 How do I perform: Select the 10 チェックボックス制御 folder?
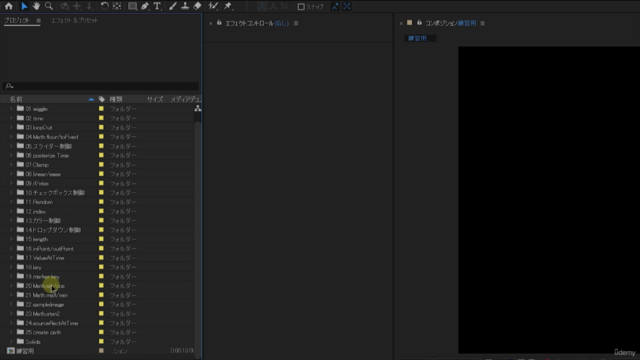tap(55, 193)
